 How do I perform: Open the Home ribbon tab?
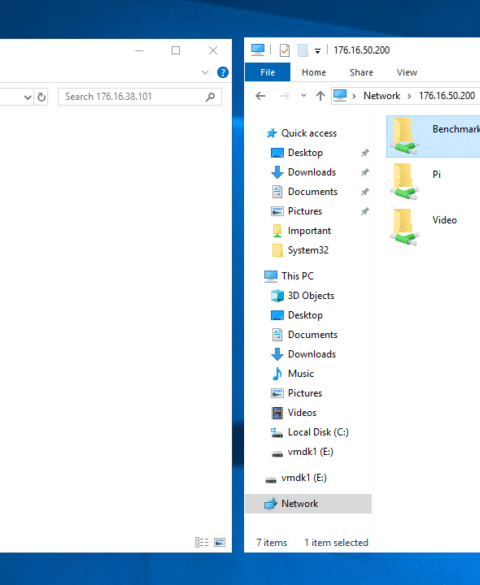click(x=314, y=72)
